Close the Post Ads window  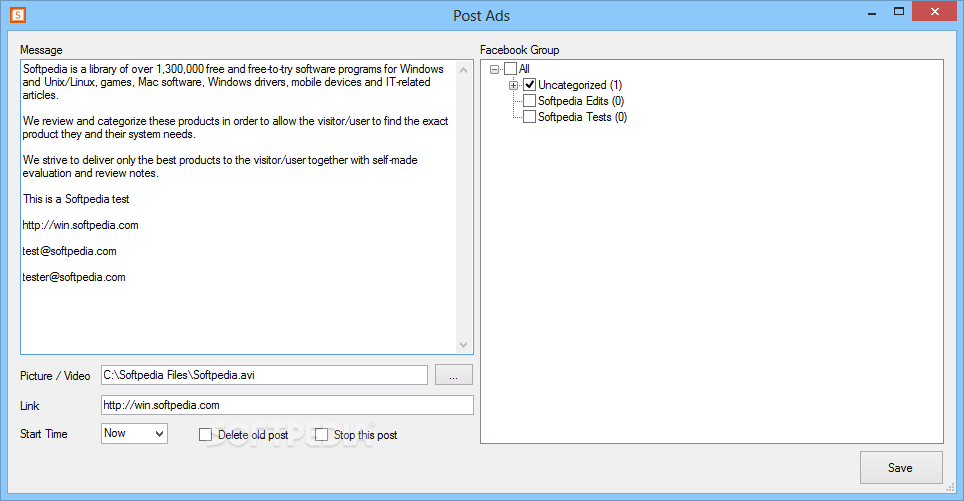point(934,12)
